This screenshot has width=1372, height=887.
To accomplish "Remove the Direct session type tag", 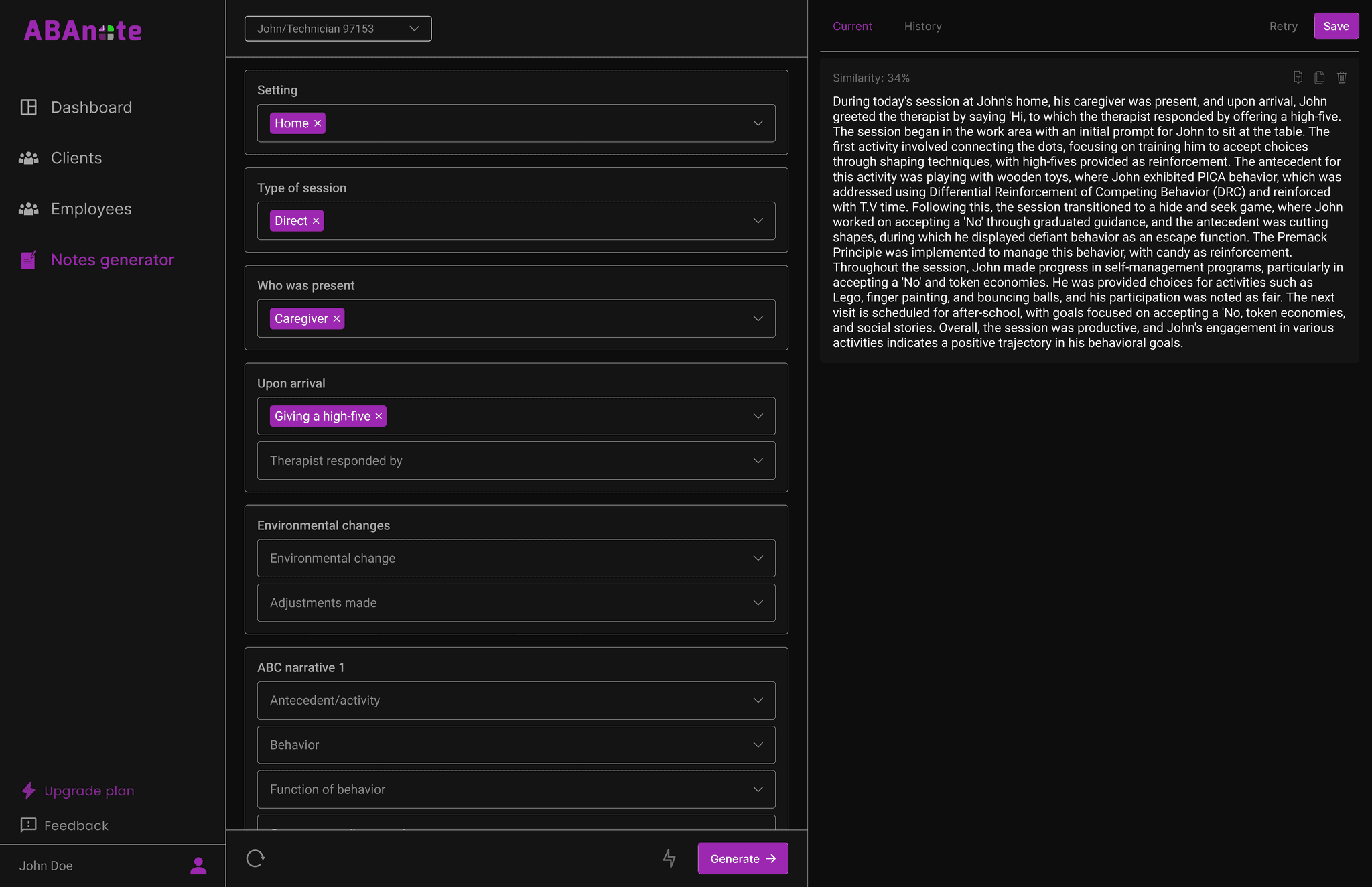I will coord(316,221).
